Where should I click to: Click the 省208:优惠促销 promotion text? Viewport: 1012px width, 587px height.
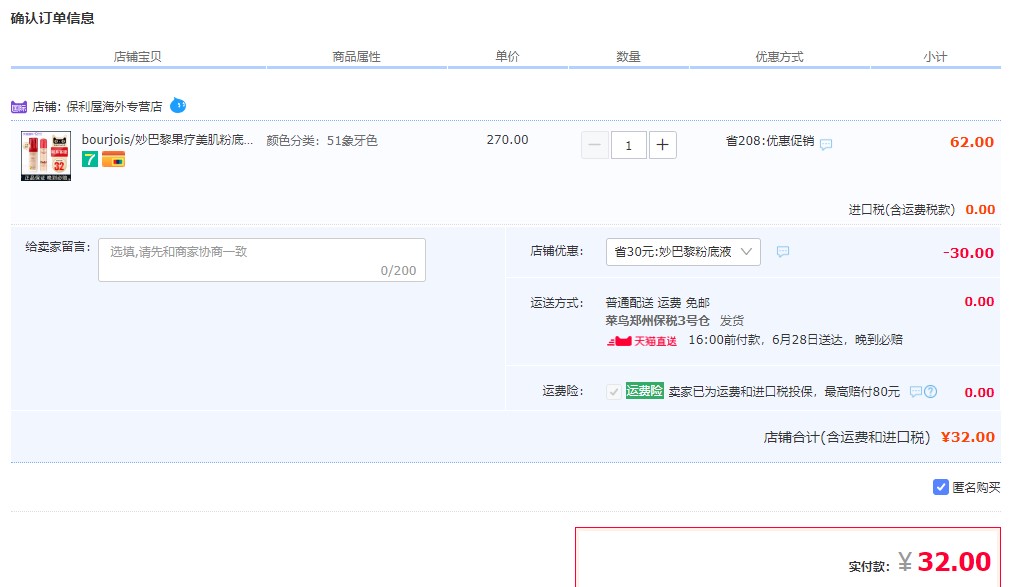click(x=770, y=141)
